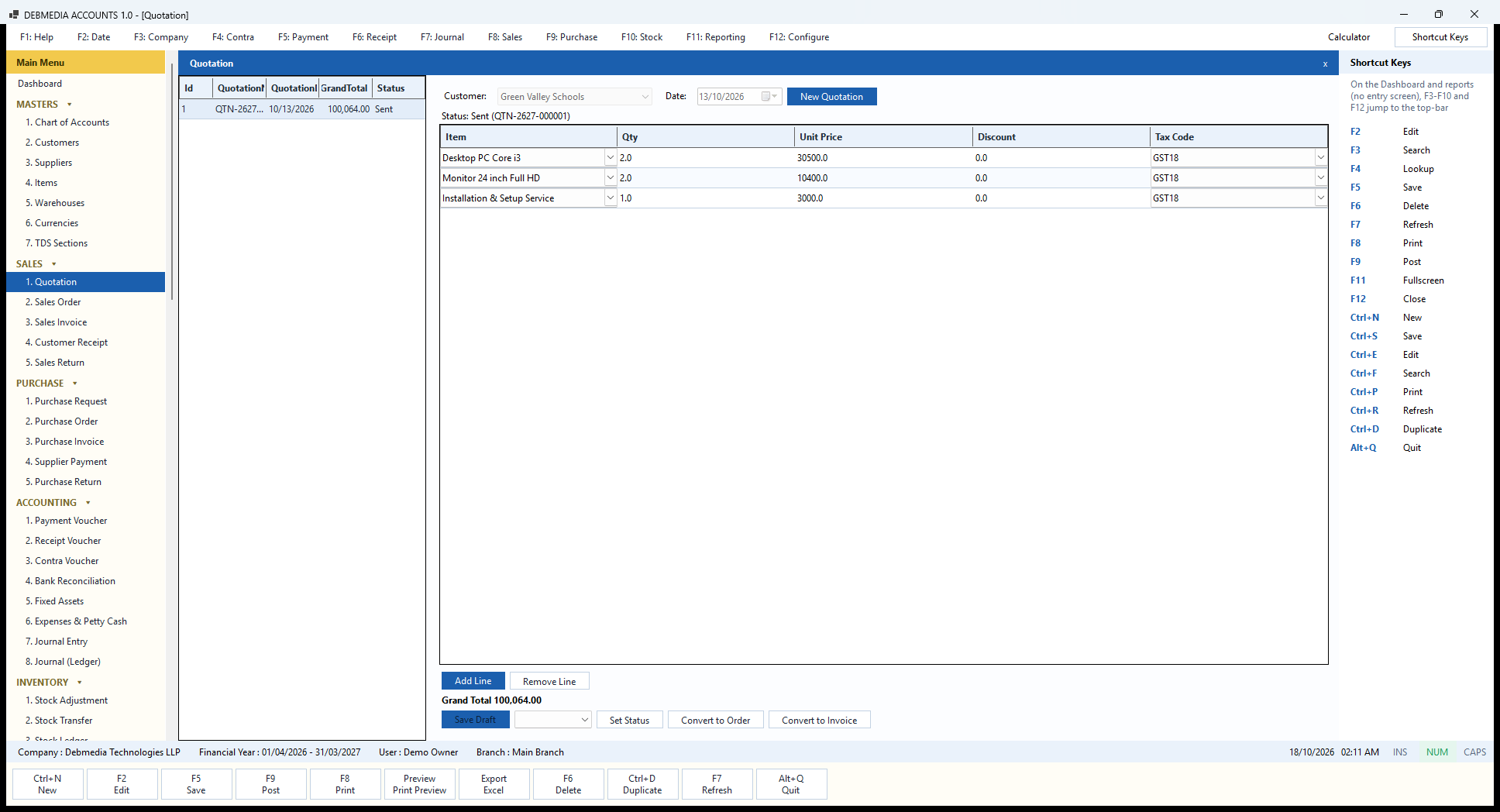
Task: Click the Print Preview button
Action: (419, 784)
